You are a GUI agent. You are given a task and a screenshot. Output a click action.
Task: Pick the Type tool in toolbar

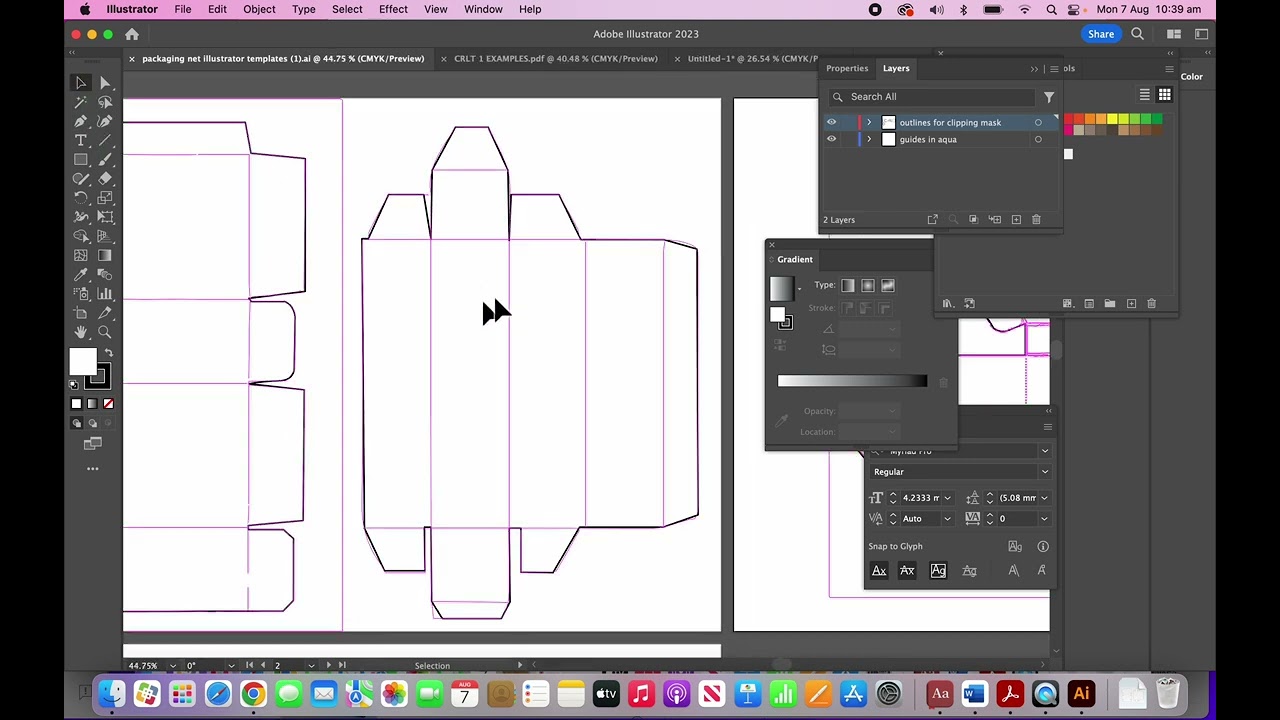coord(81,140)
